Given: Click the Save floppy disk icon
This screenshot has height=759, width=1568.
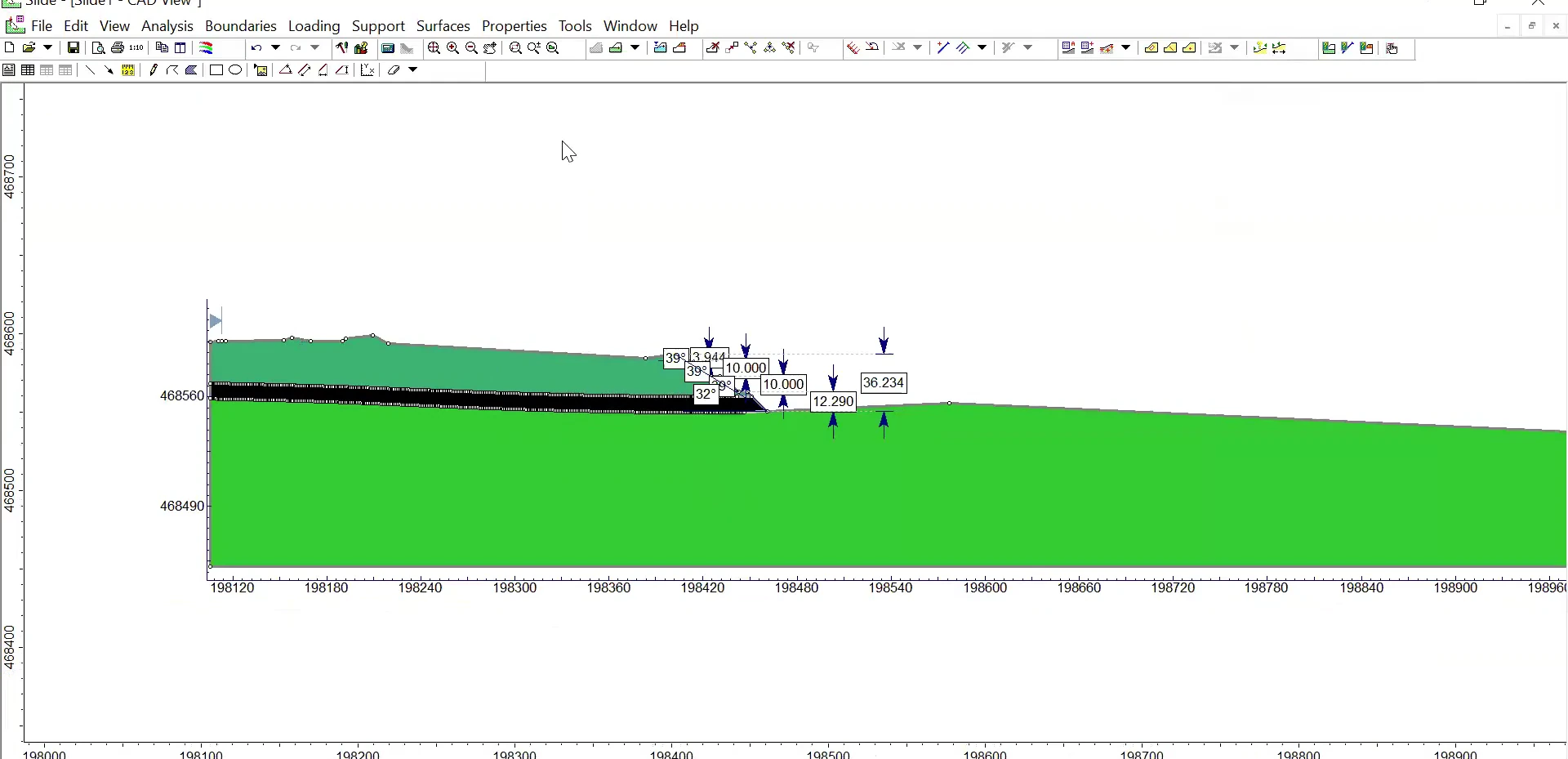Looking at the screenshot, I should pyautogui.click(x=73, y=48).
